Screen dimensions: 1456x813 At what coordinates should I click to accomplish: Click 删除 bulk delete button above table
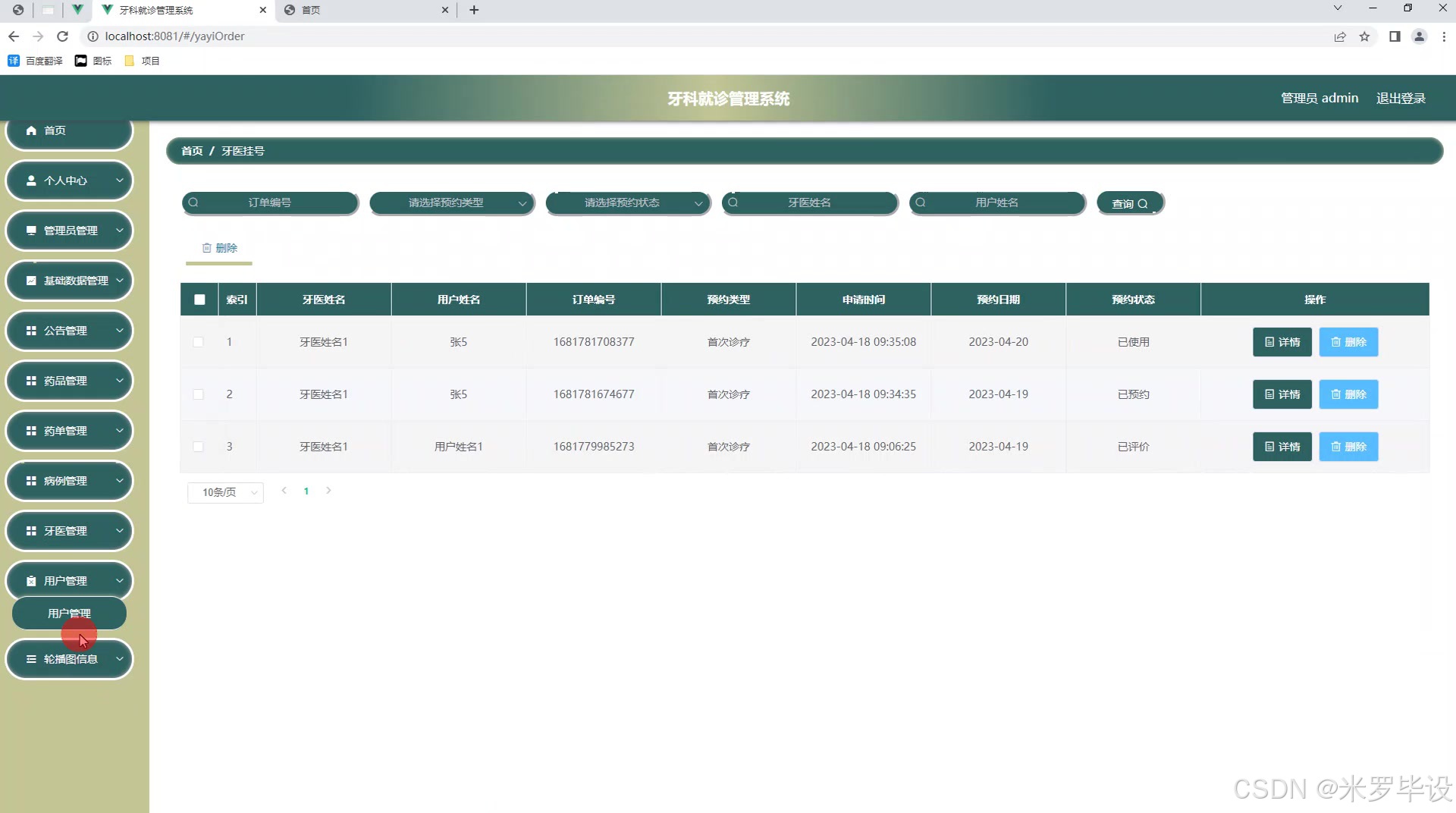pos(219,248)
